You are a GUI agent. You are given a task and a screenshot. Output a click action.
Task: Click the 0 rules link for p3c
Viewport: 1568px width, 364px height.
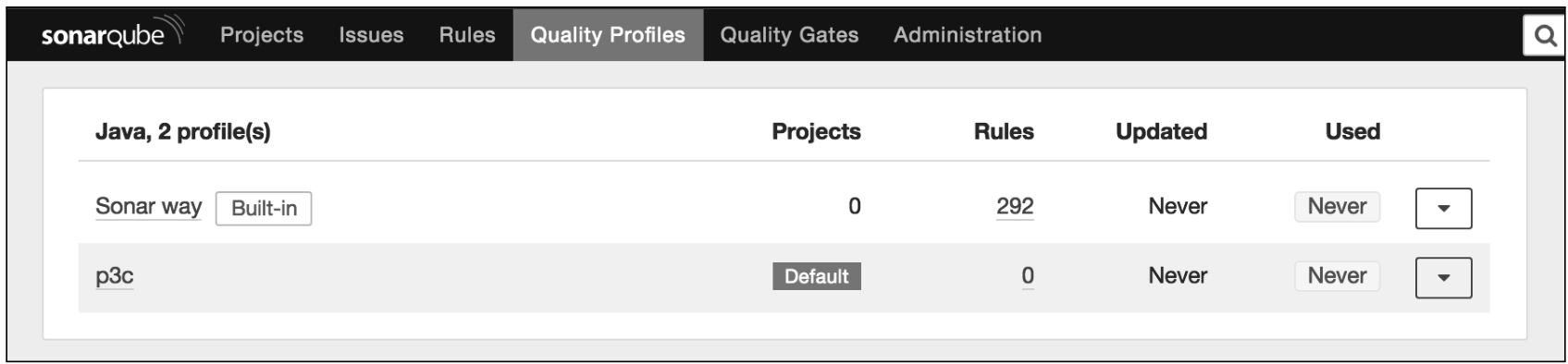pos(1028,275)
